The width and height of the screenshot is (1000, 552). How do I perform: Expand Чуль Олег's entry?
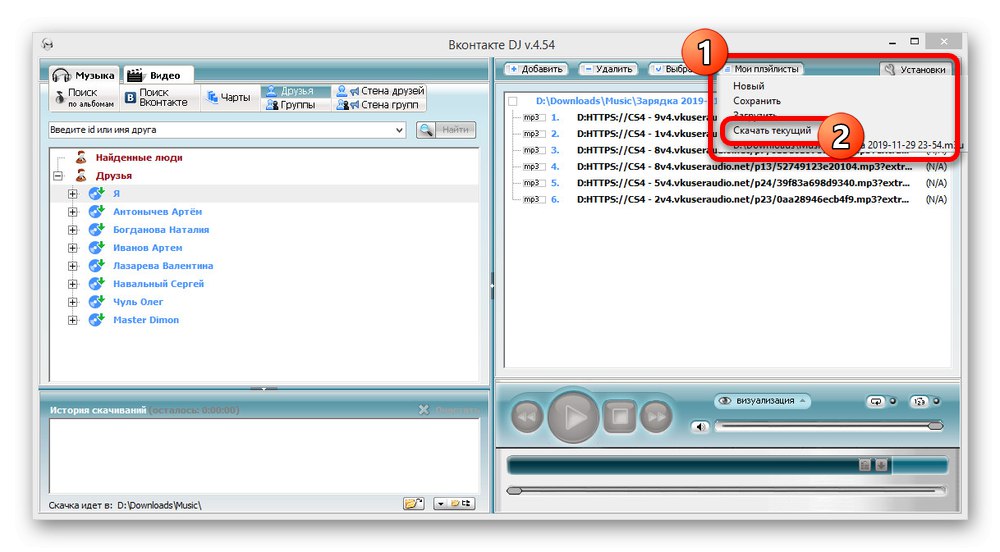pos(73,302)
